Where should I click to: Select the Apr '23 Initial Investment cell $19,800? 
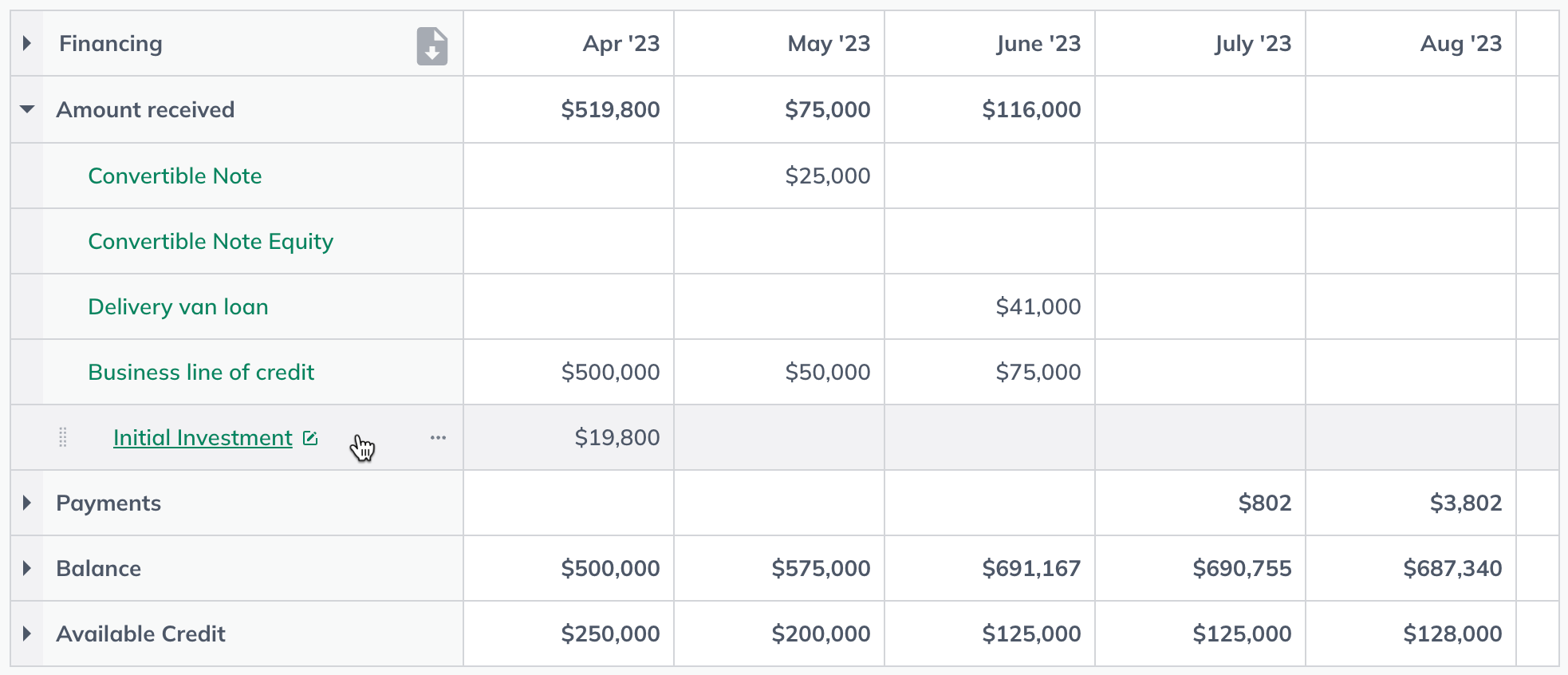tap(569, 437)
